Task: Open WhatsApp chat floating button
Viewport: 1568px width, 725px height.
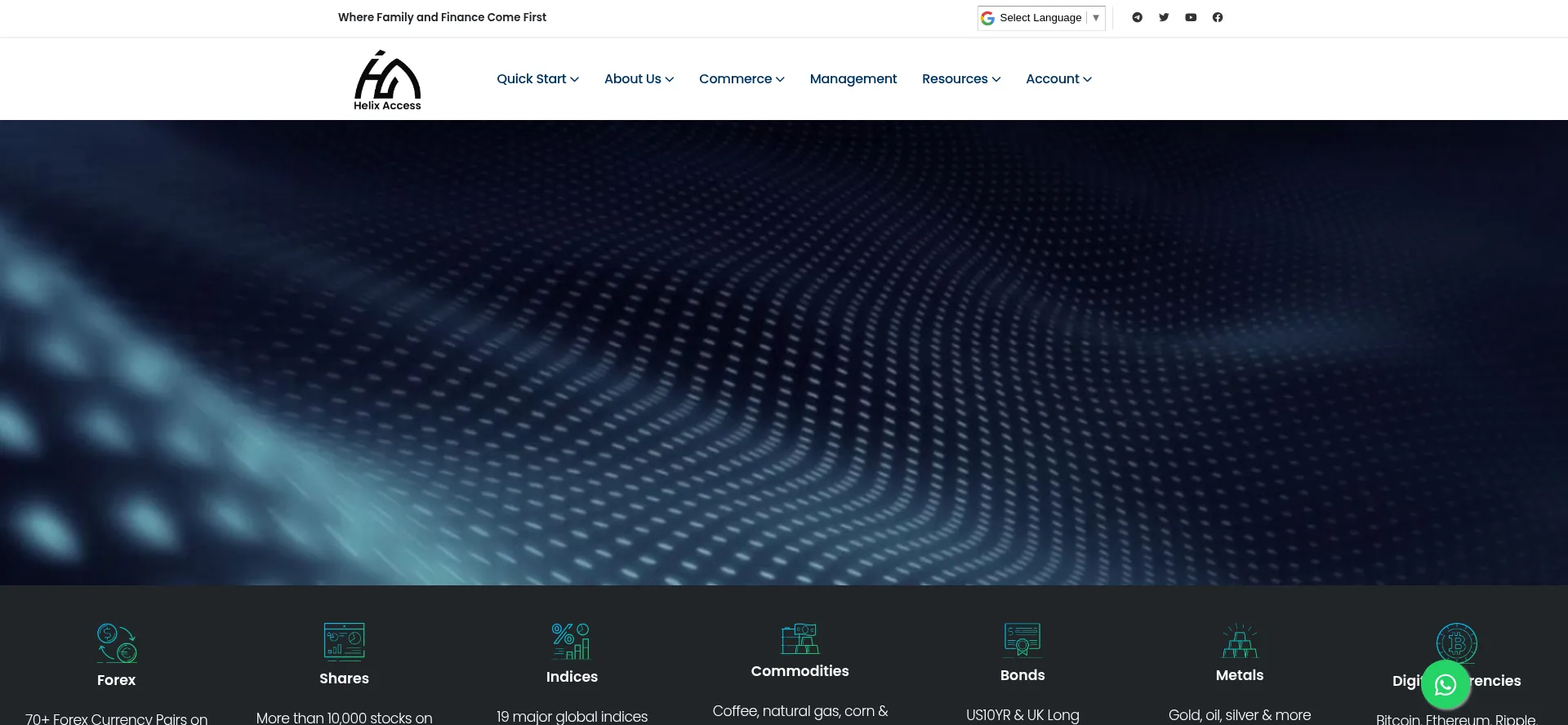Action: coord(1445,684)
